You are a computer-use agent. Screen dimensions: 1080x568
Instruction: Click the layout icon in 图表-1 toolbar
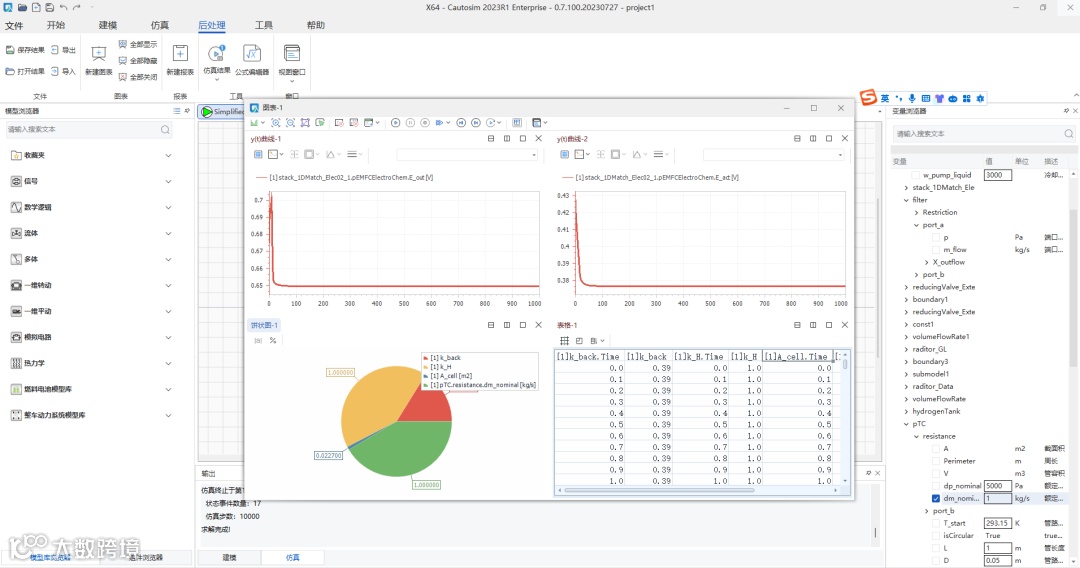point(539,123)
